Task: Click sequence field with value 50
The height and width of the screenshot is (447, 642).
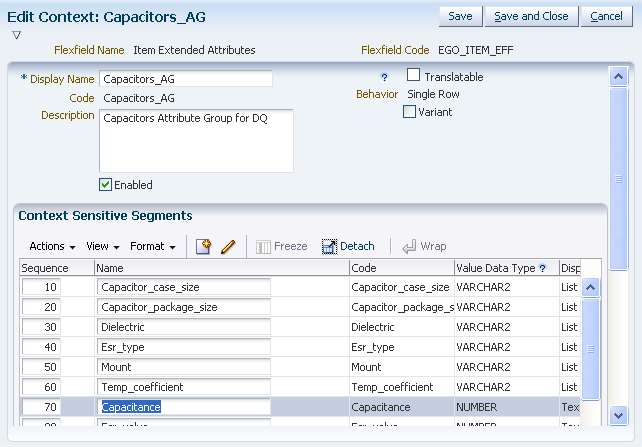Action: coord(41,367)
